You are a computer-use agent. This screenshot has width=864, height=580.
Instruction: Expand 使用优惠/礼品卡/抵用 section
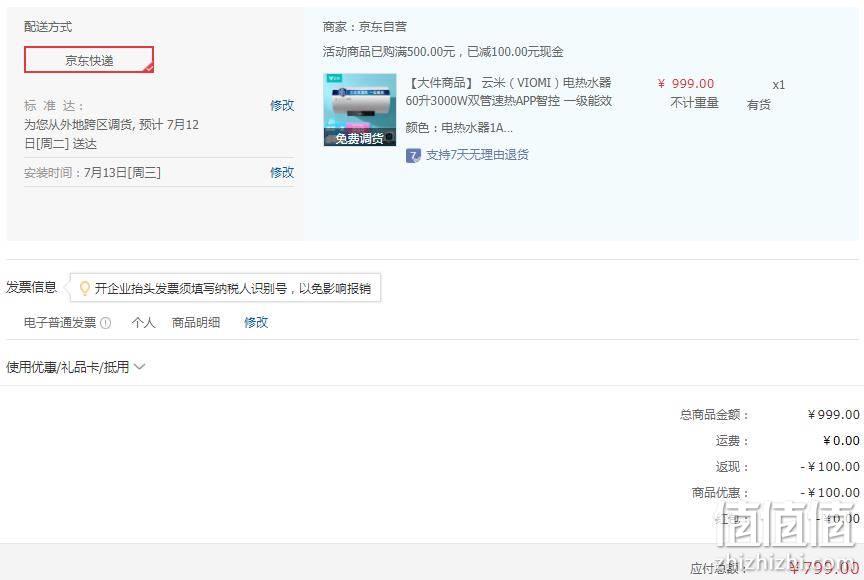click(75, 367)
